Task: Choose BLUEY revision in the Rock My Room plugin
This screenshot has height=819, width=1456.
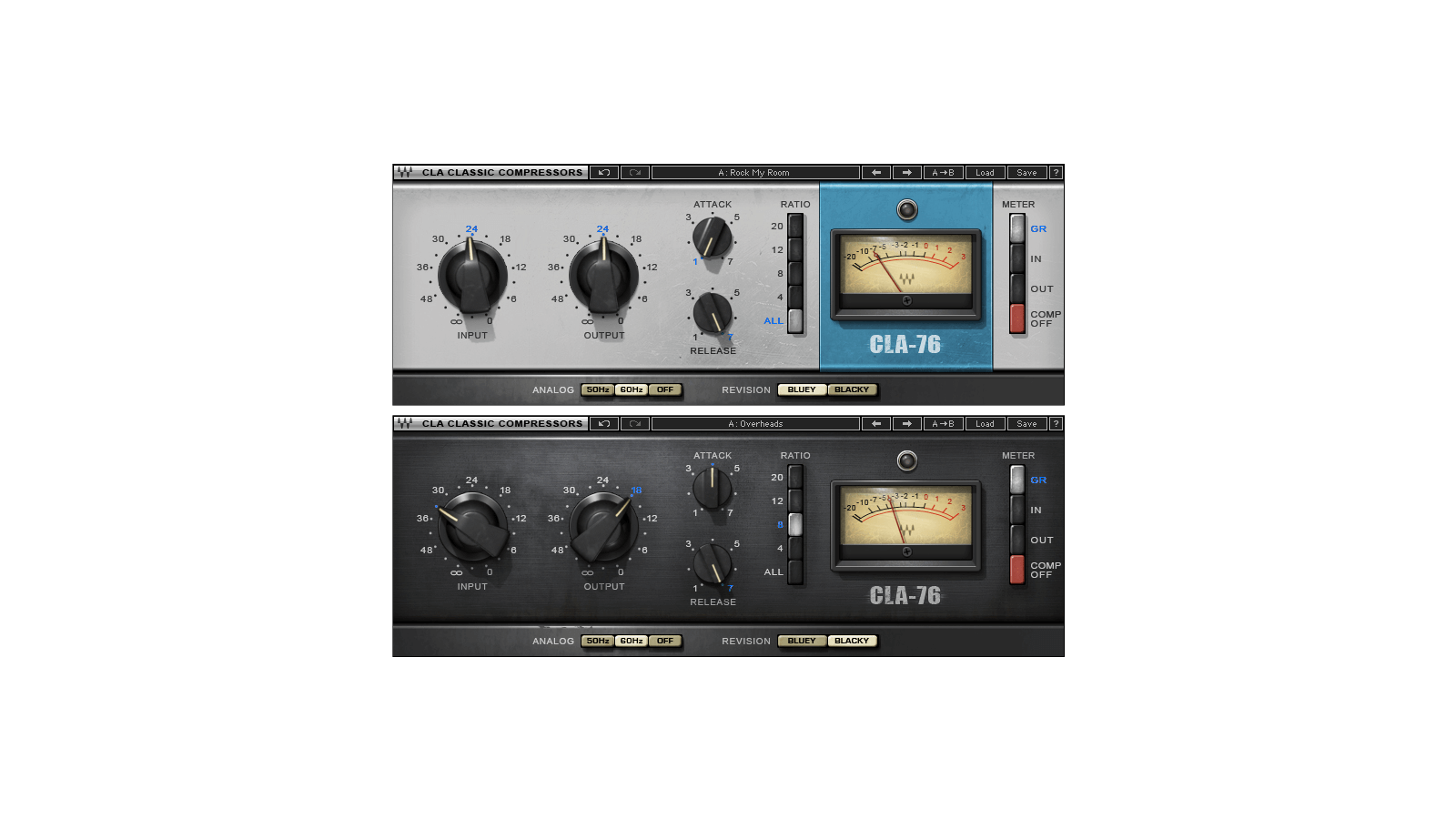Action: pos(802,389)
